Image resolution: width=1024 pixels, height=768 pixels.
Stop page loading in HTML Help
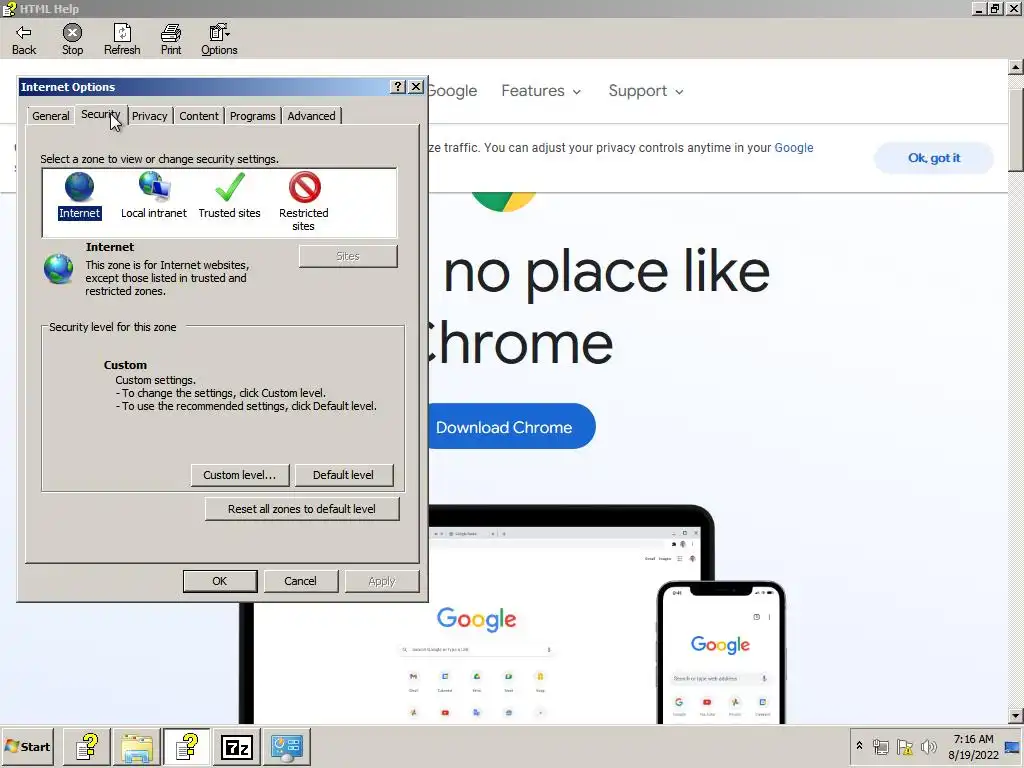click(x=72, y=39)
